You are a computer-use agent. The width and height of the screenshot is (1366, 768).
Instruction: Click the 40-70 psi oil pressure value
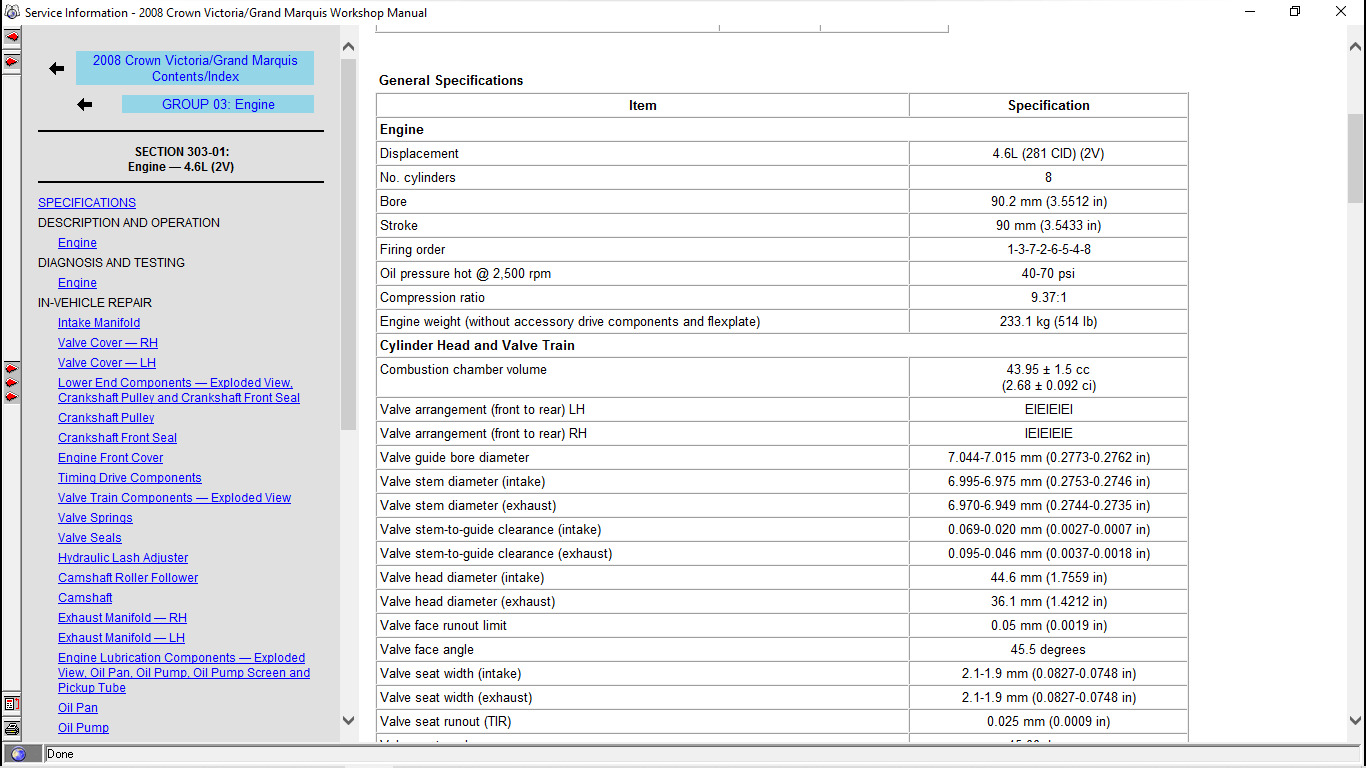click(1048, 274)
